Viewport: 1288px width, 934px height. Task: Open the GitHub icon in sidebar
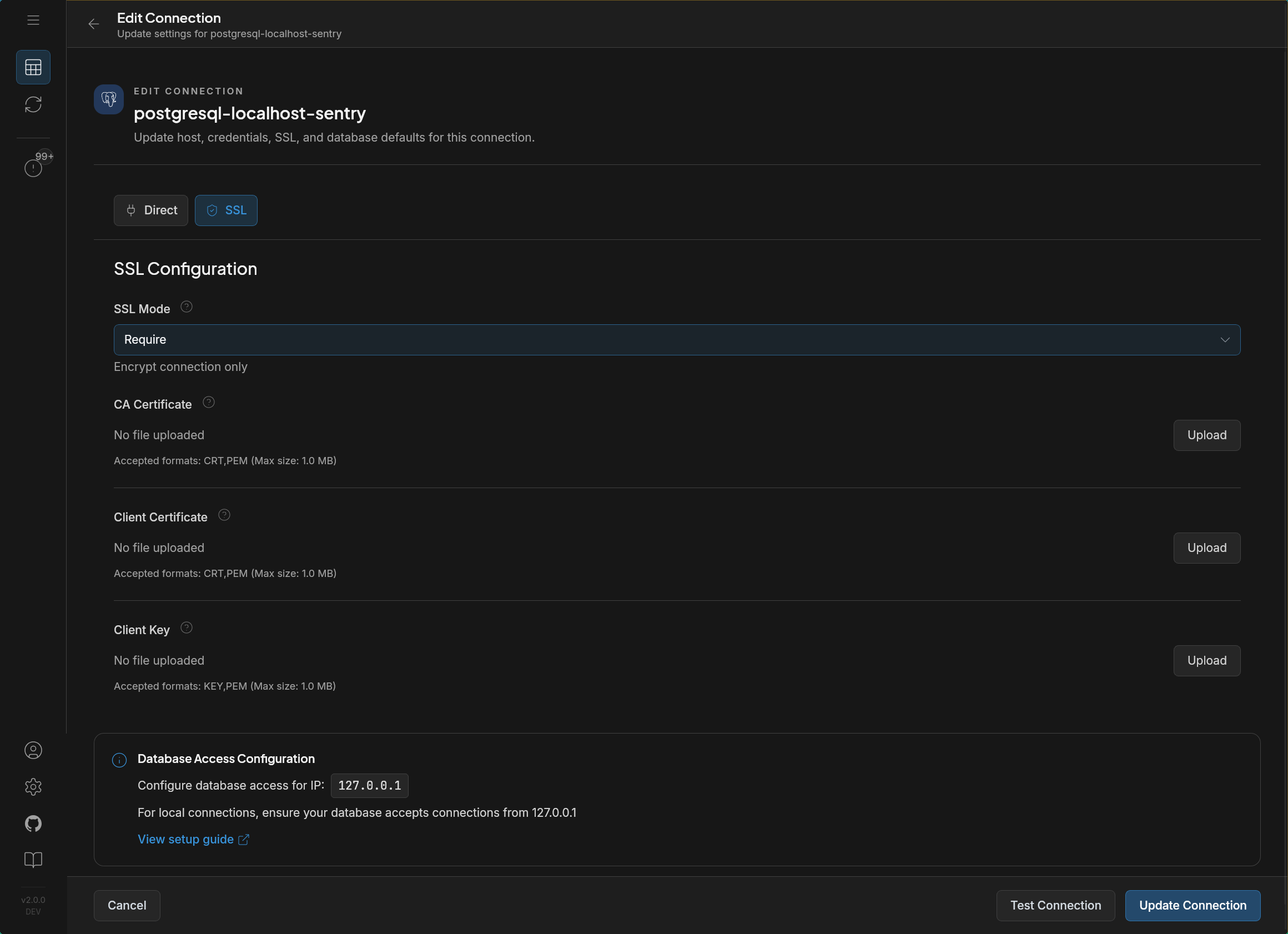[33, 823]
